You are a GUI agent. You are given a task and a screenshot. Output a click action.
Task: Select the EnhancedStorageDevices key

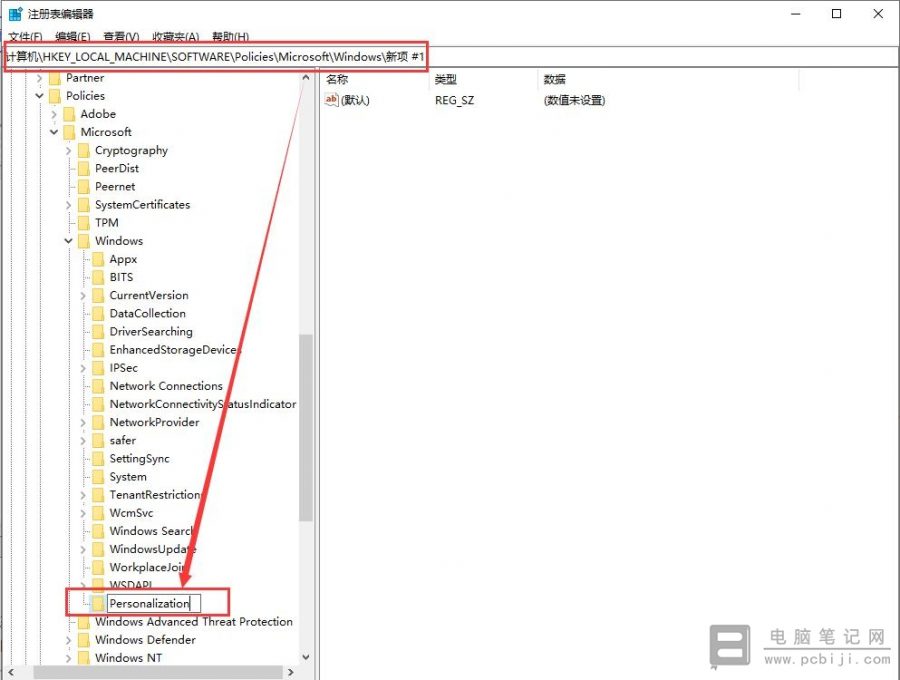(x=175, y=349)
